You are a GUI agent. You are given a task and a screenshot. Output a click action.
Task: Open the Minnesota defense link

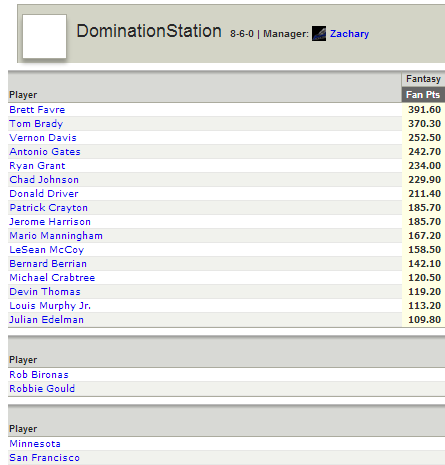35,444
